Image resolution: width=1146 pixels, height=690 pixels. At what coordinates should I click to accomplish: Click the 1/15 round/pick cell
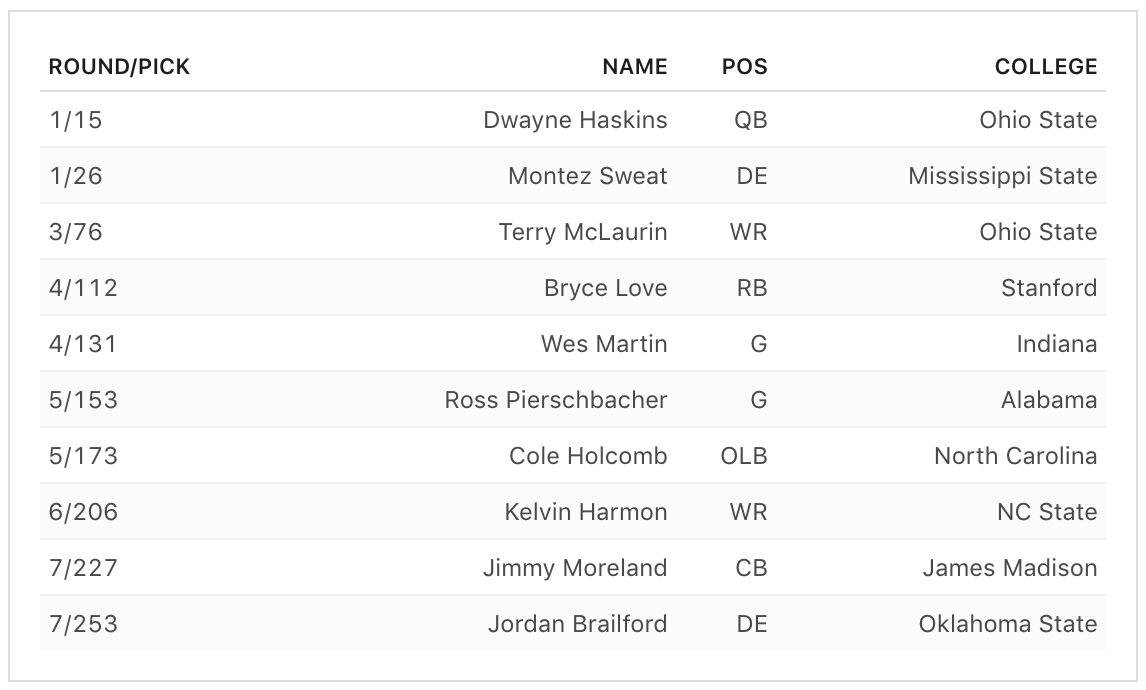[76, 120]
